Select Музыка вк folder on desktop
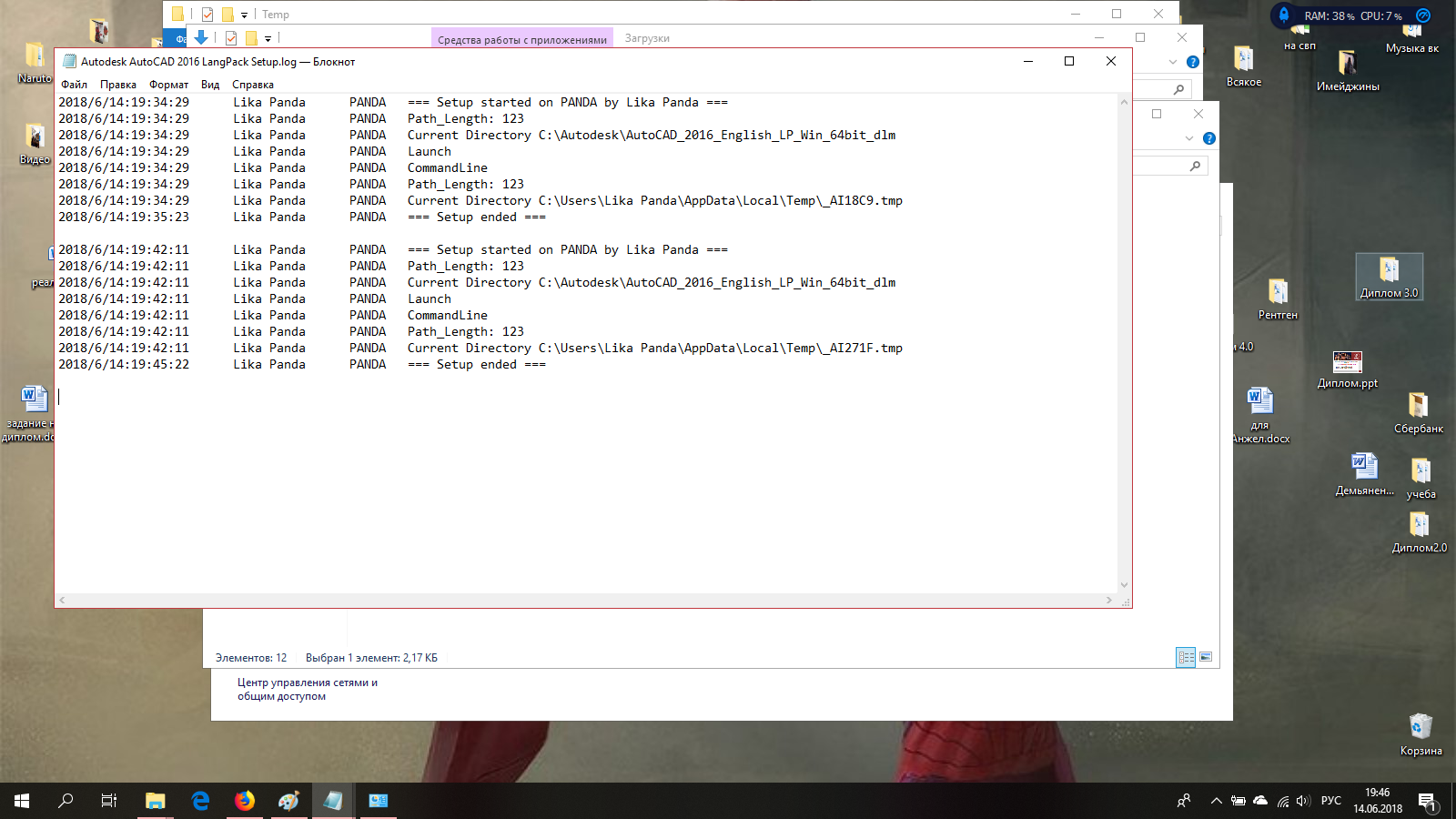This screenshot has height=819, width=1456. 1412,37
